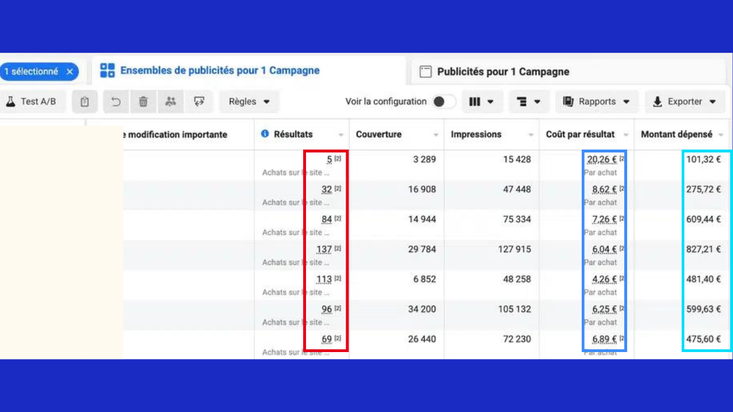
Task: Sort by Montant dépensé column header
Action: 676,134
